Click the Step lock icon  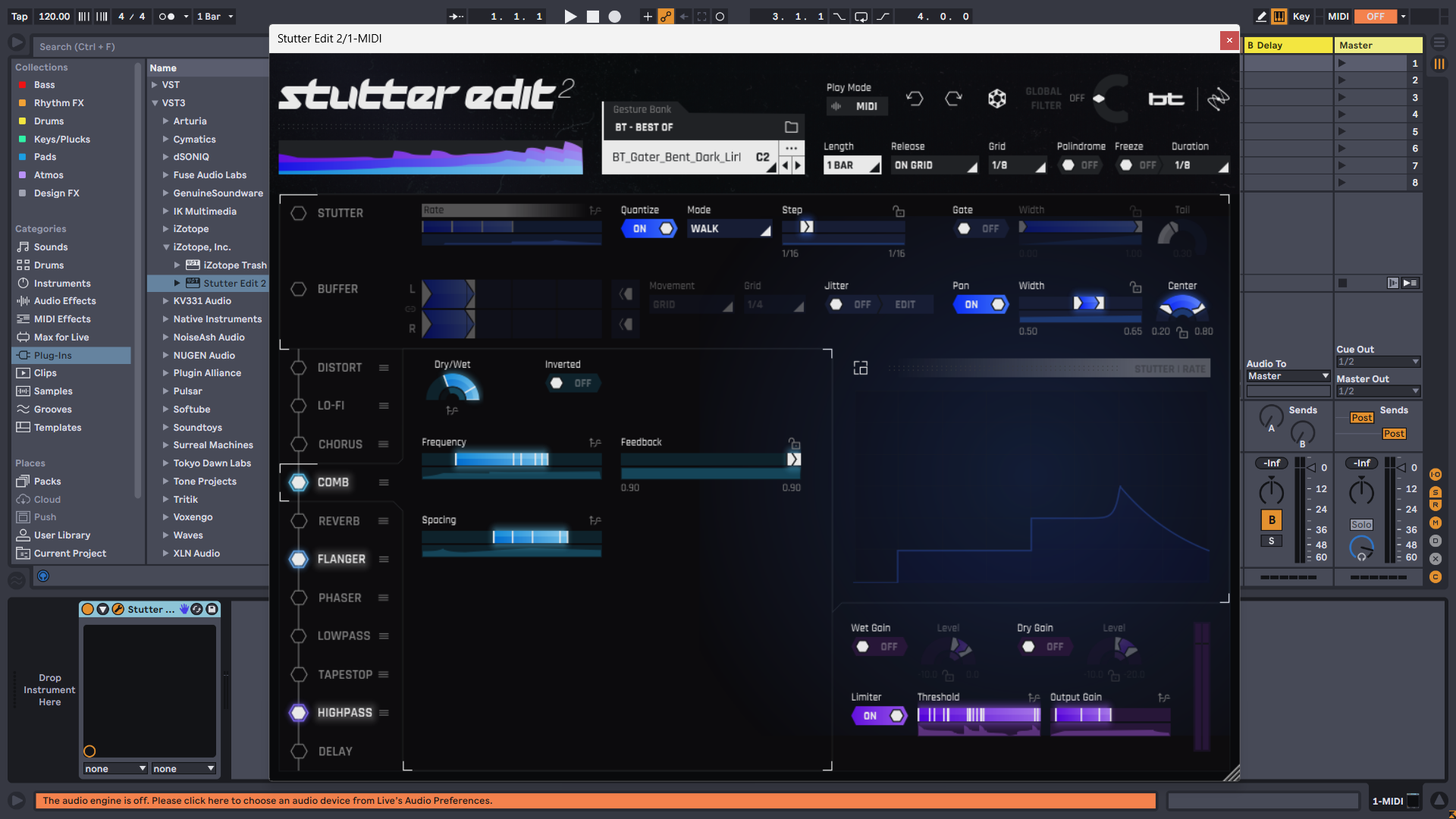(x=899, y=211)
